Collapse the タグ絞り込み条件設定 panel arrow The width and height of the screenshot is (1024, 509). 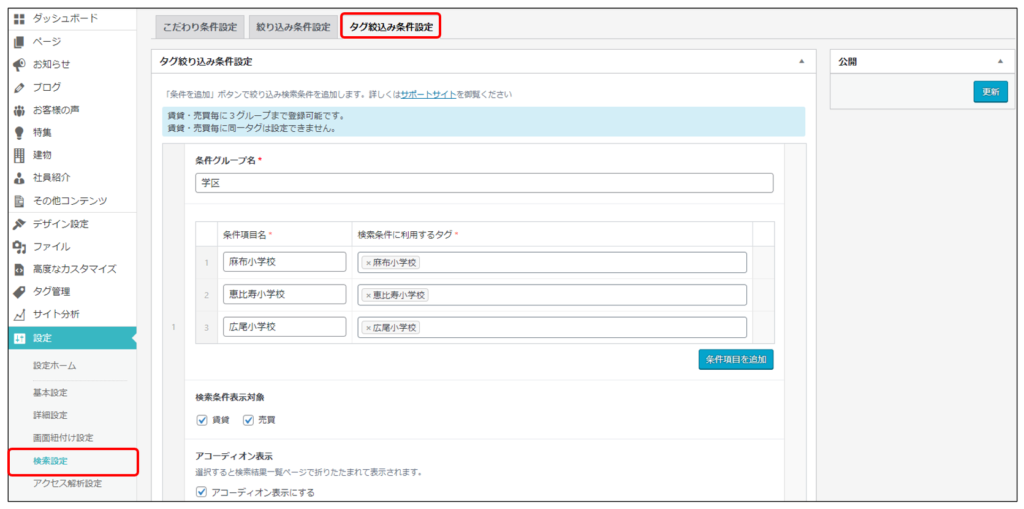point(800,62)
